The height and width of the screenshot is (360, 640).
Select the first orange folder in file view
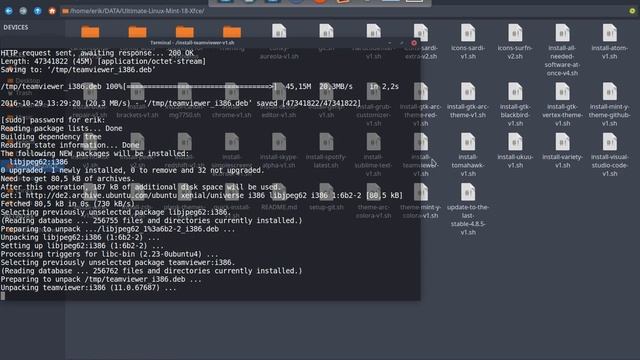(90, 32)
